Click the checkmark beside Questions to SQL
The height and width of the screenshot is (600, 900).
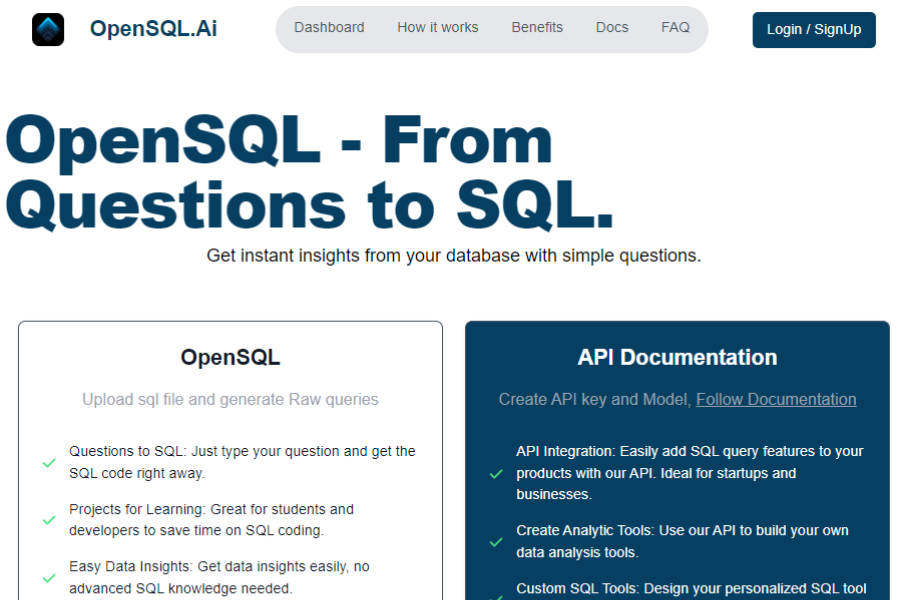tap(47, 463)
